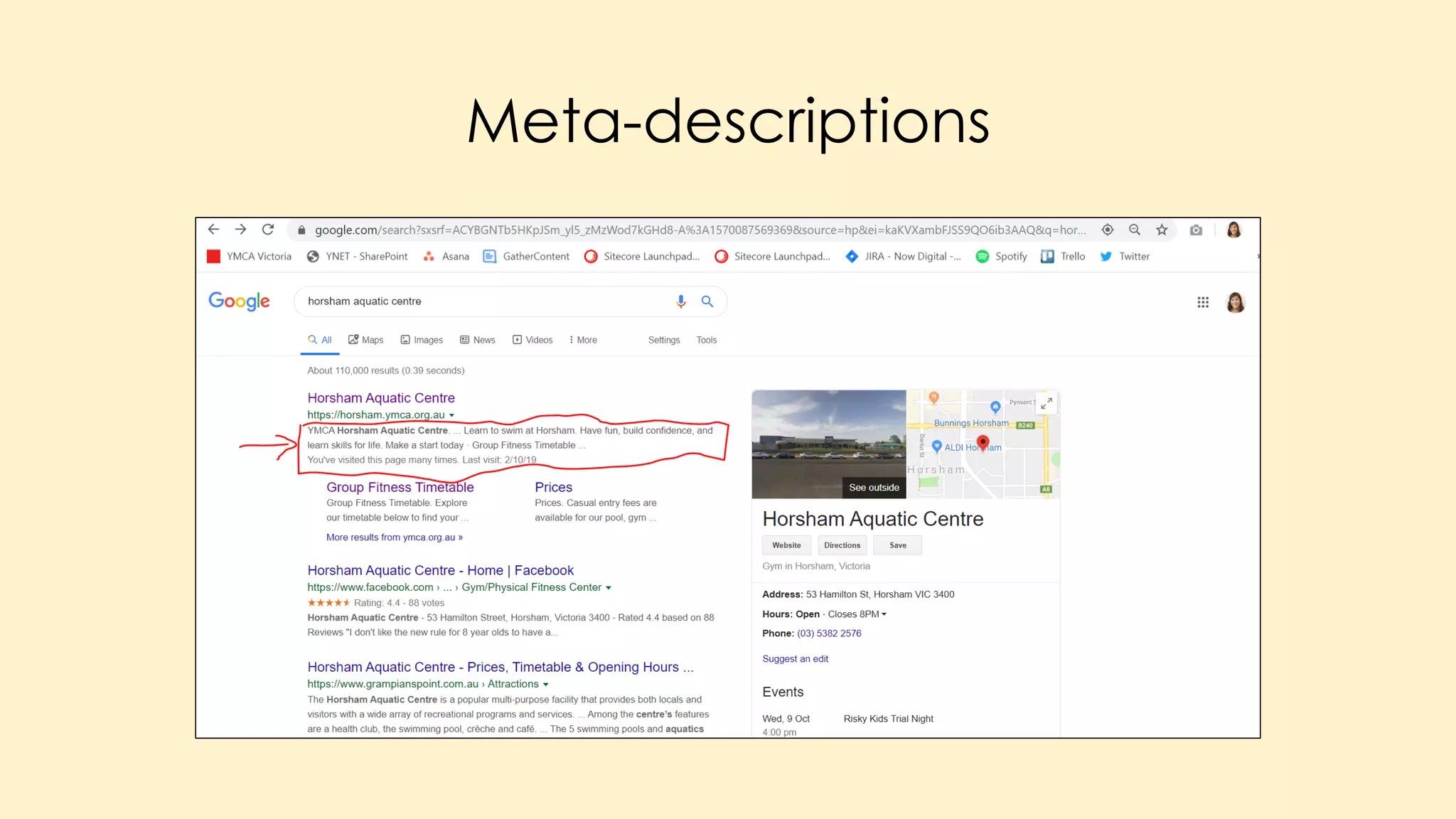Open the Trello bookmark

click(x=1064, y=257)
